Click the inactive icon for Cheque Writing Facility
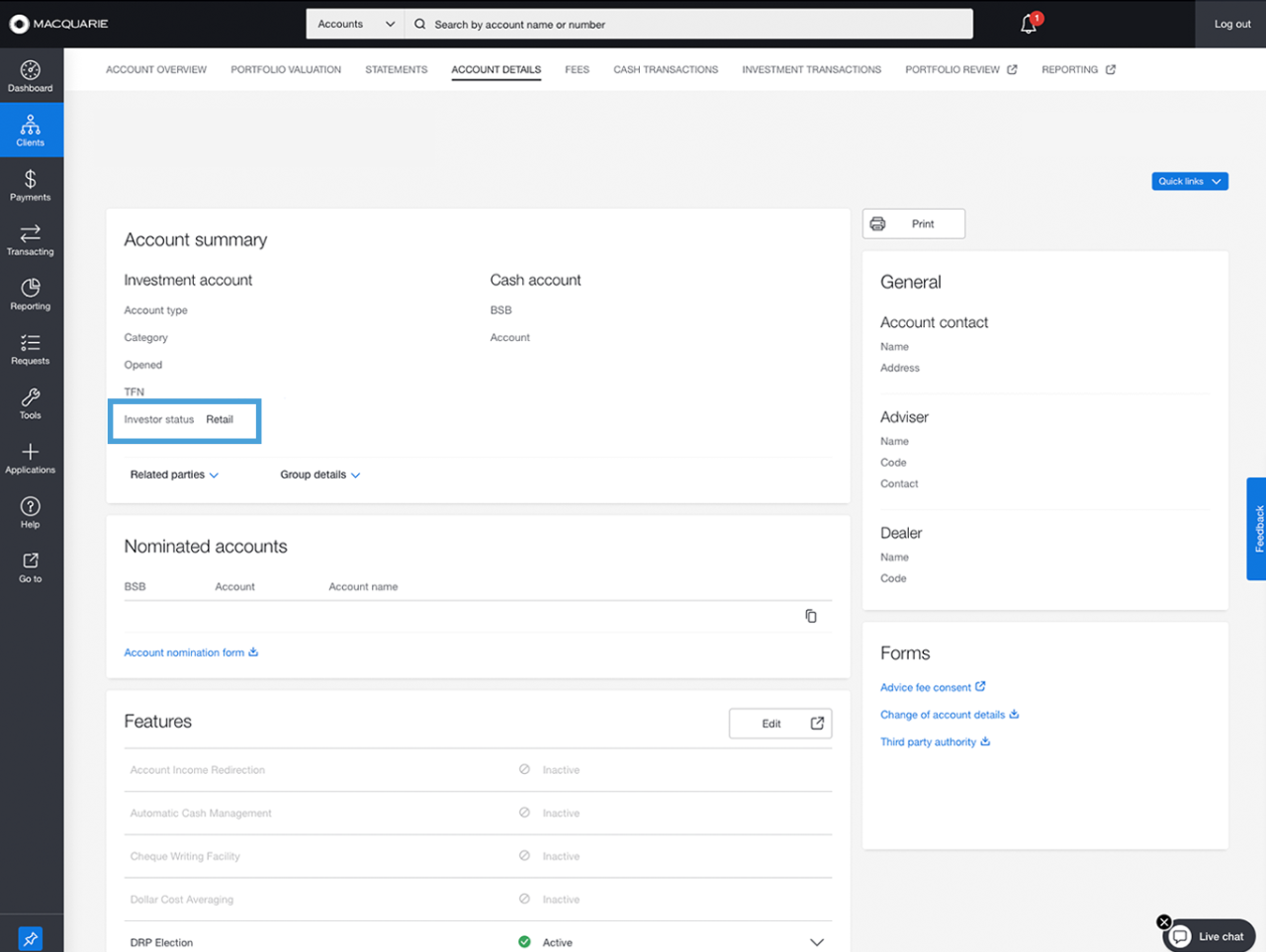Image resolution: width=1266 pixels, height=952 pixels. (x=524, y=856)
